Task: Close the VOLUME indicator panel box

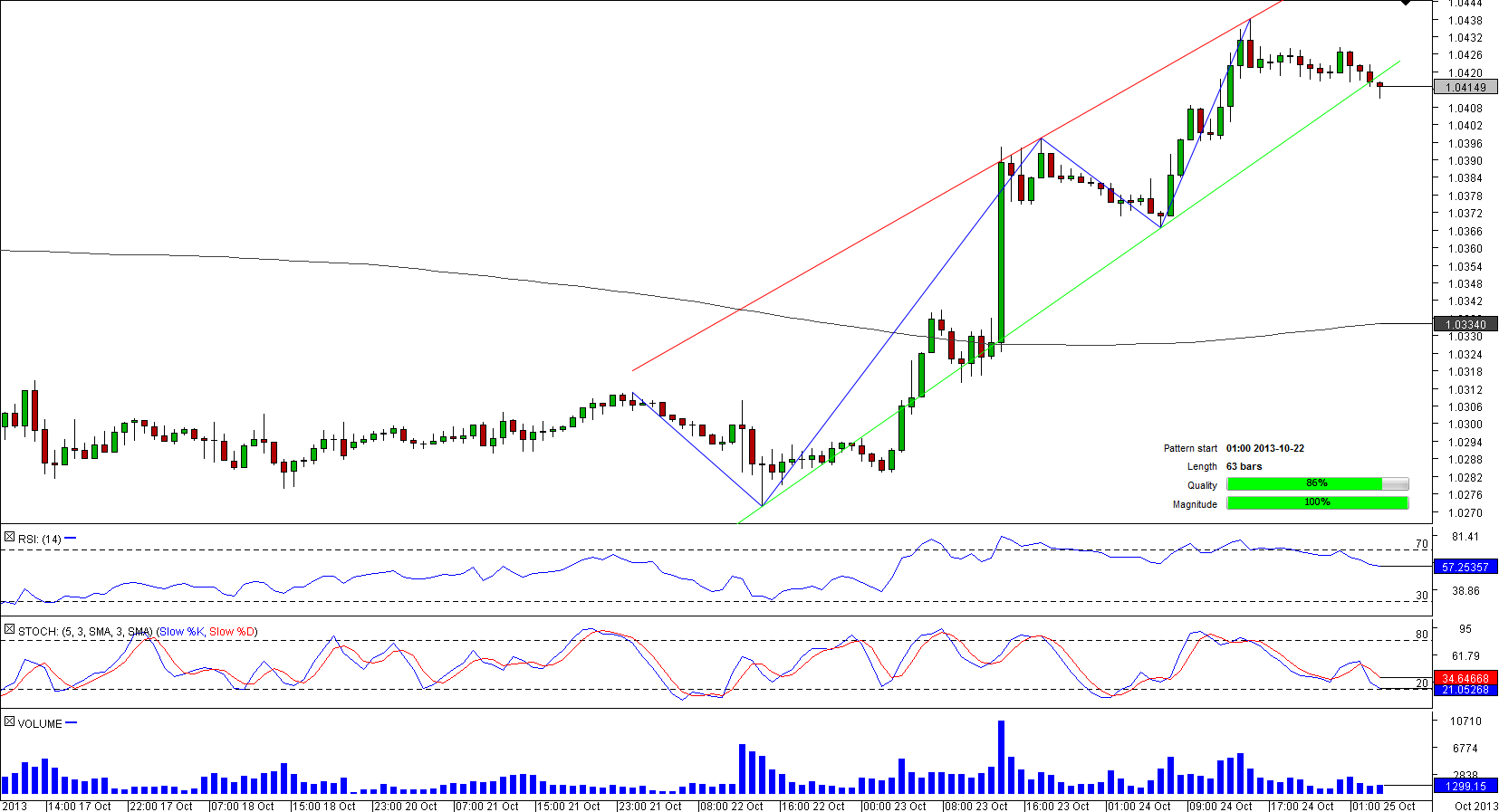Action: (x=9, y=722)
